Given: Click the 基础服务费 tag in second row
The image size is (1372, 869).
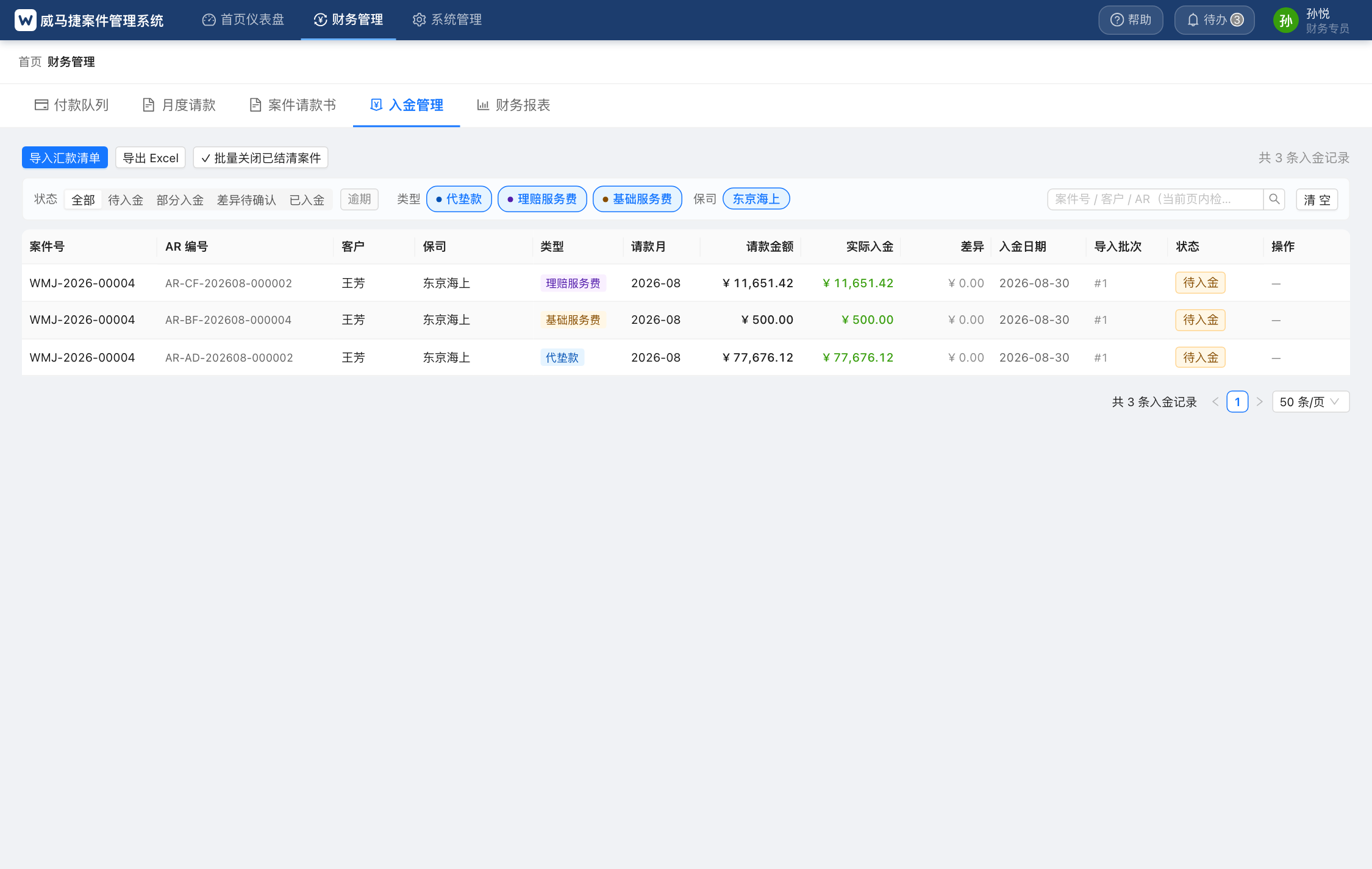Looking at the screenshot, I should click(x=573, y=320).
